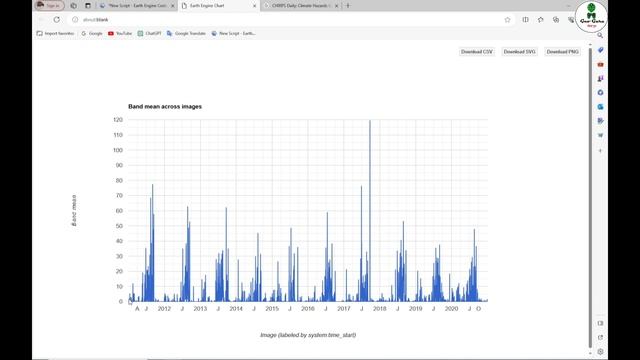Open the sidebar shopping tag icon
Screen dimensions: 640x360
(x=600, y=50)
